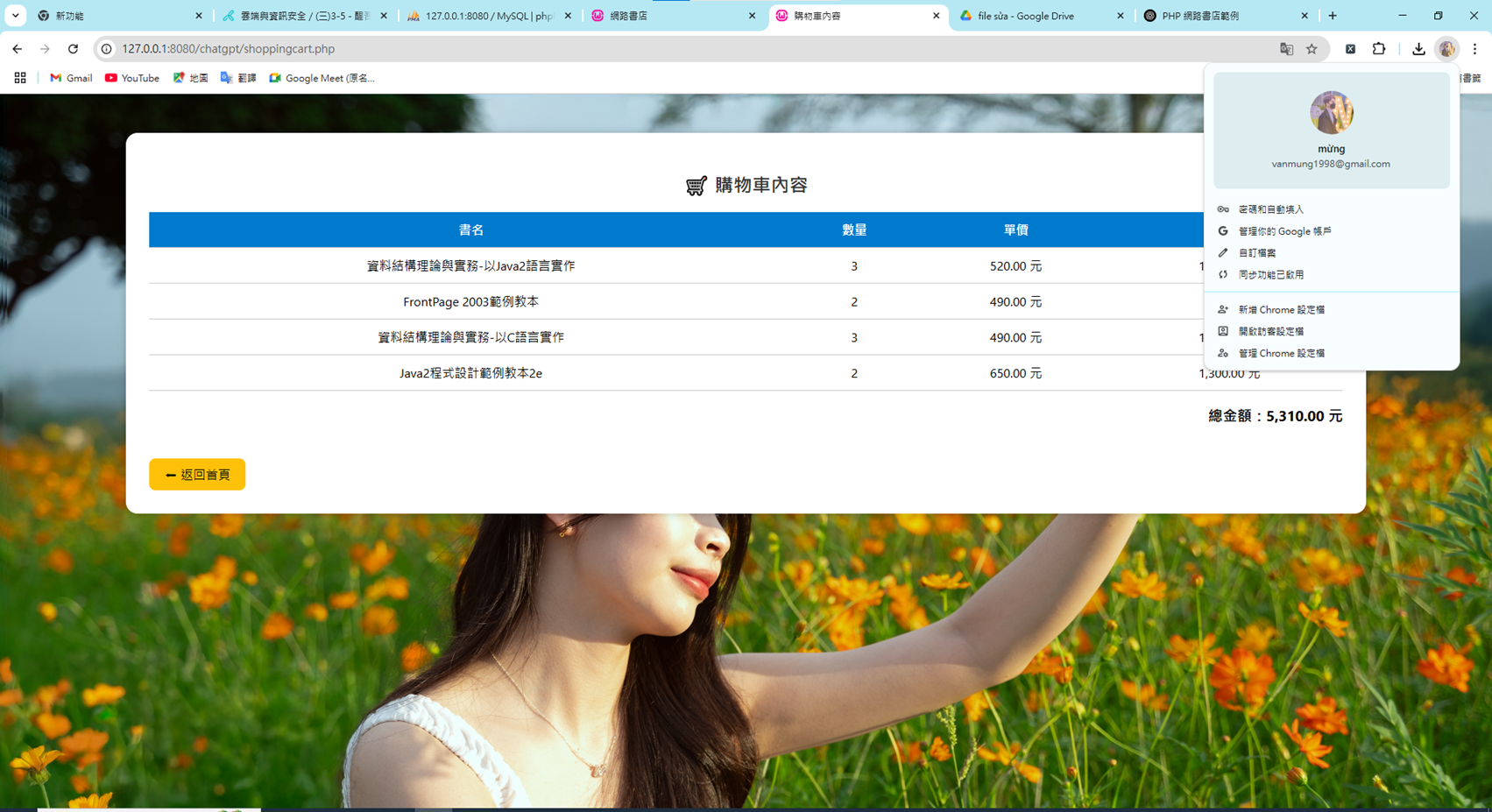This screenshot has width=1492, height=812.
Task: Click the site information icon in address bar
Action: click(x=107, y=49)
